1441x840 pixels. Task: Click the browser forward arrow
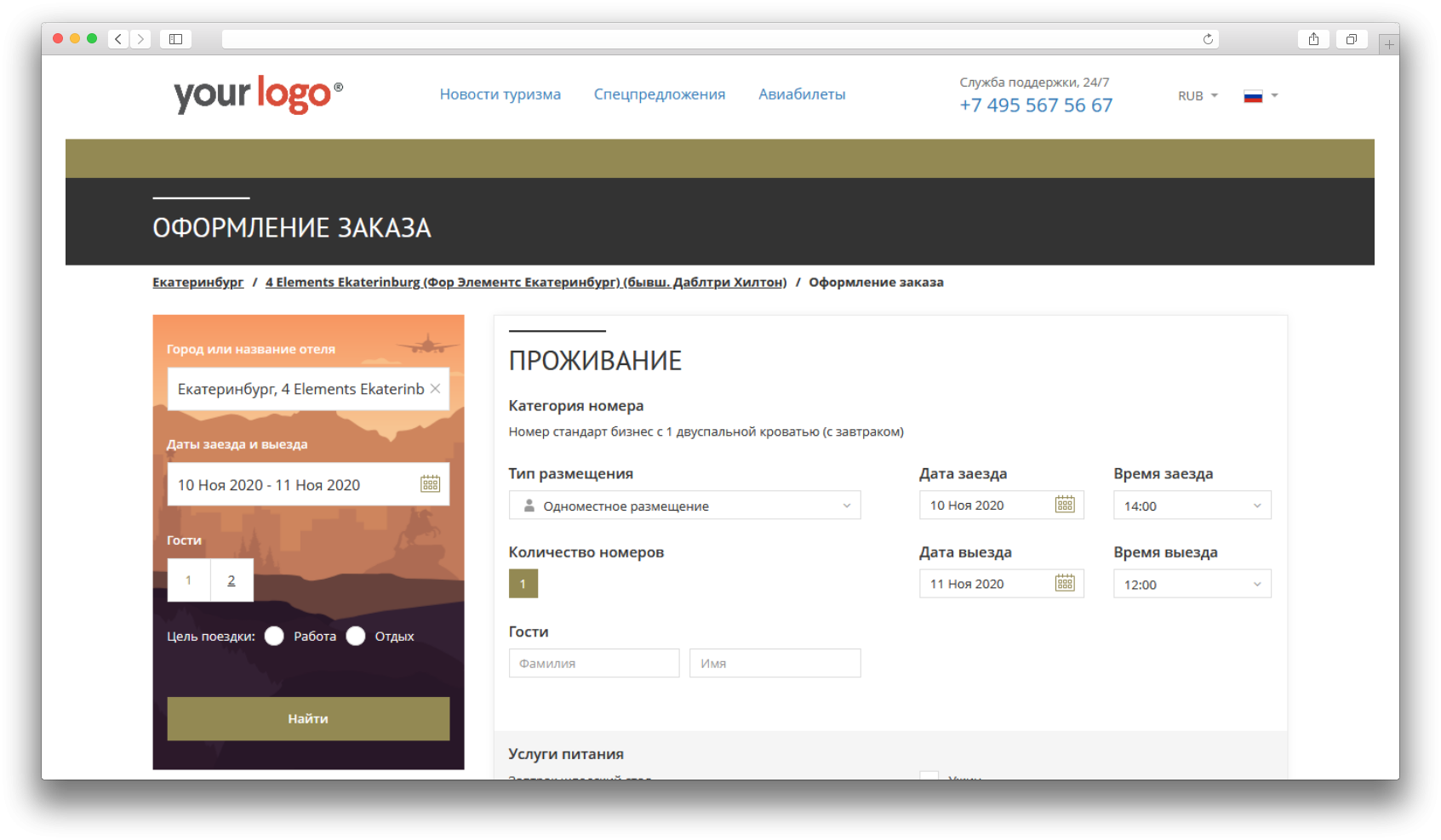coord(141,39)
